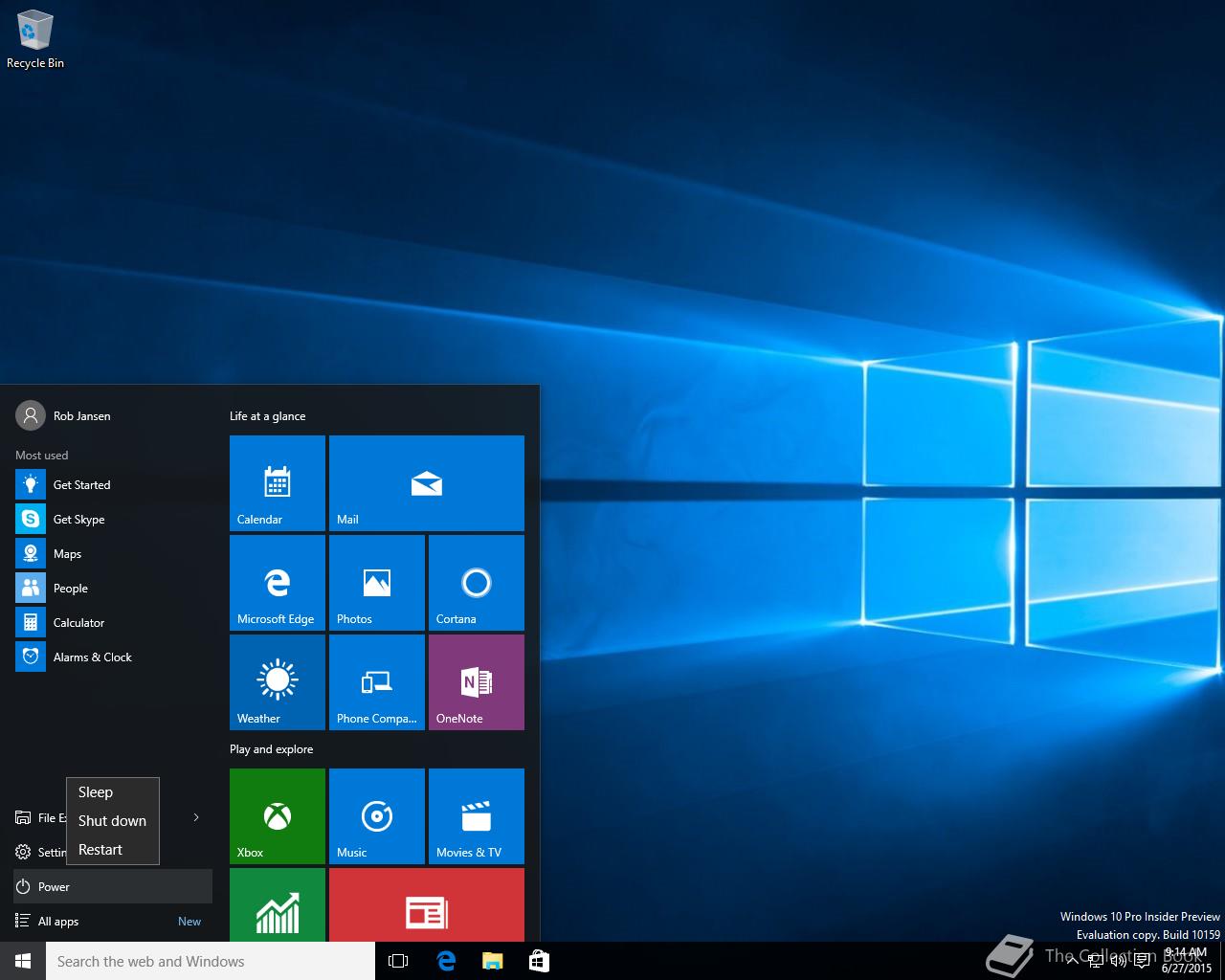The height and width of the screenshot is (980, 1225).
Task: Open Task View on the taskbar
Action: click(x=398, y=961)
